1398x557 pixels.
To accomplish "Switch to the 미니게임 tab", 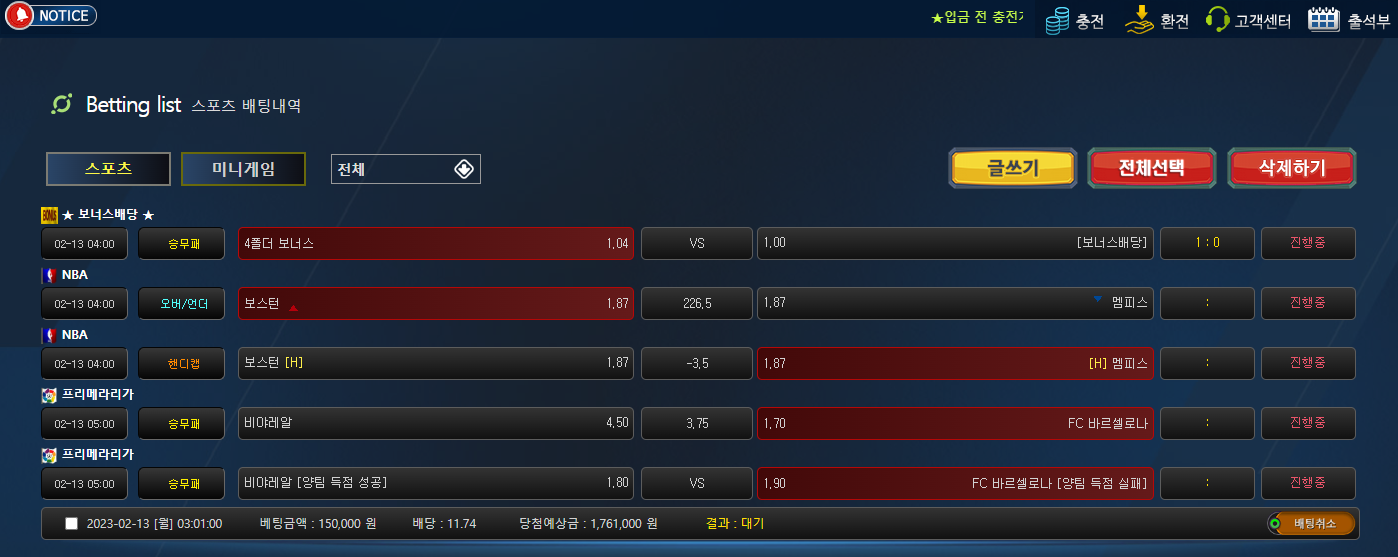I will 243,169.
